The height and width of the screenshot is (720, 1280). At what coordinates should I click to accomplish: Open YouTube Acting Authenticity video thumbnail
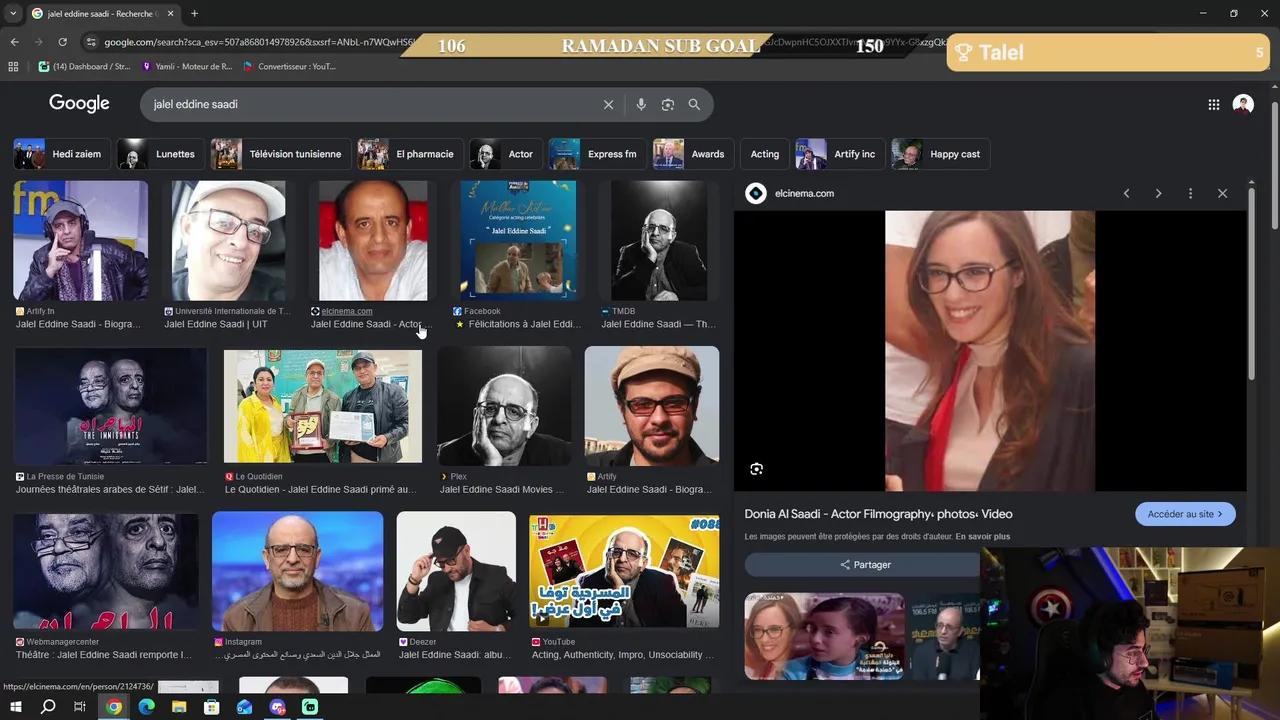coord(624,571)
